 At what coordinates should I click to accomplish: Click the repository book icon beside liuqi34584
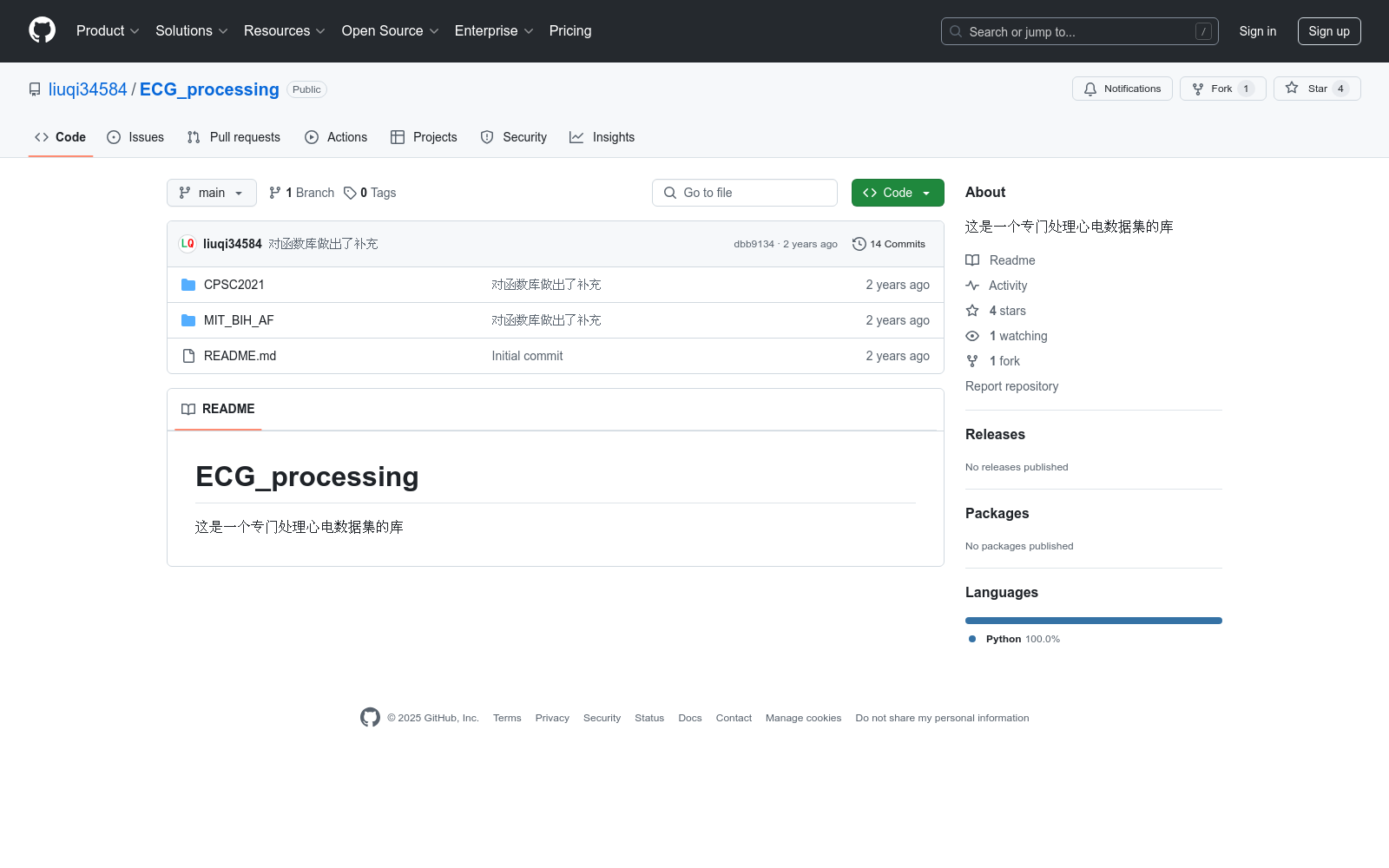(x=35, y=89)
